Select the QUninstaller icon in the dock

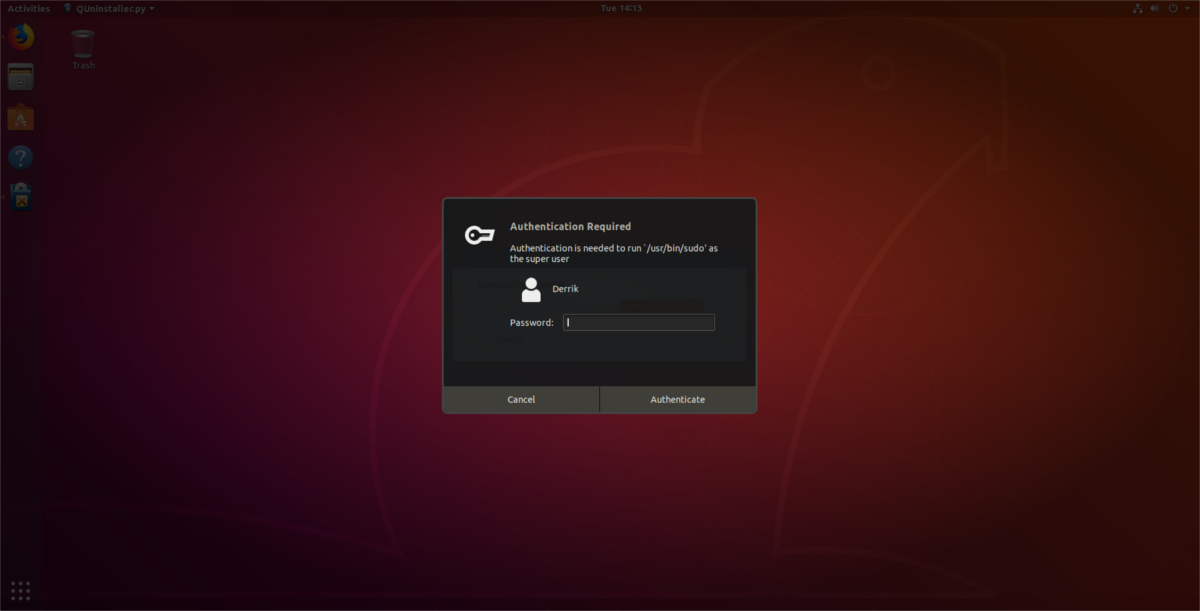coord(20,197)
